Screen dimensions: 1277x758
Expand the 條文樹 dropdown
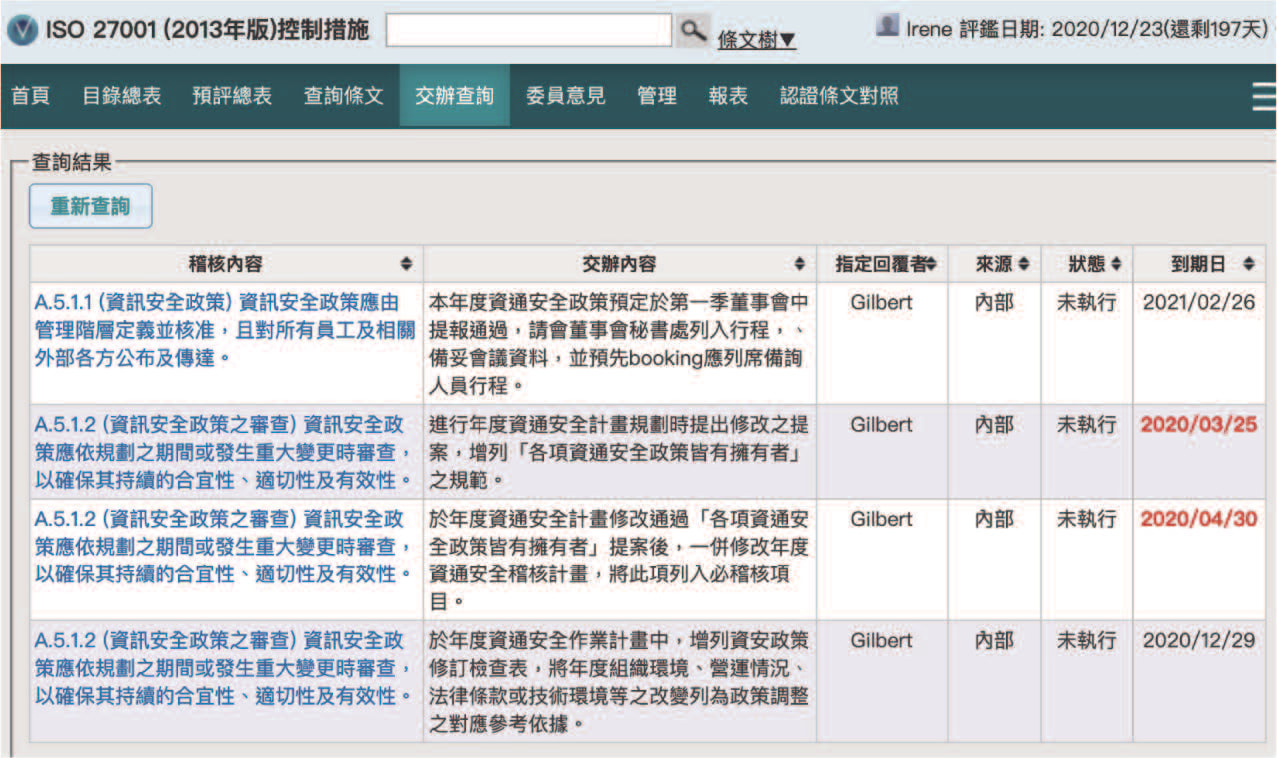click(x=757, y=40)
